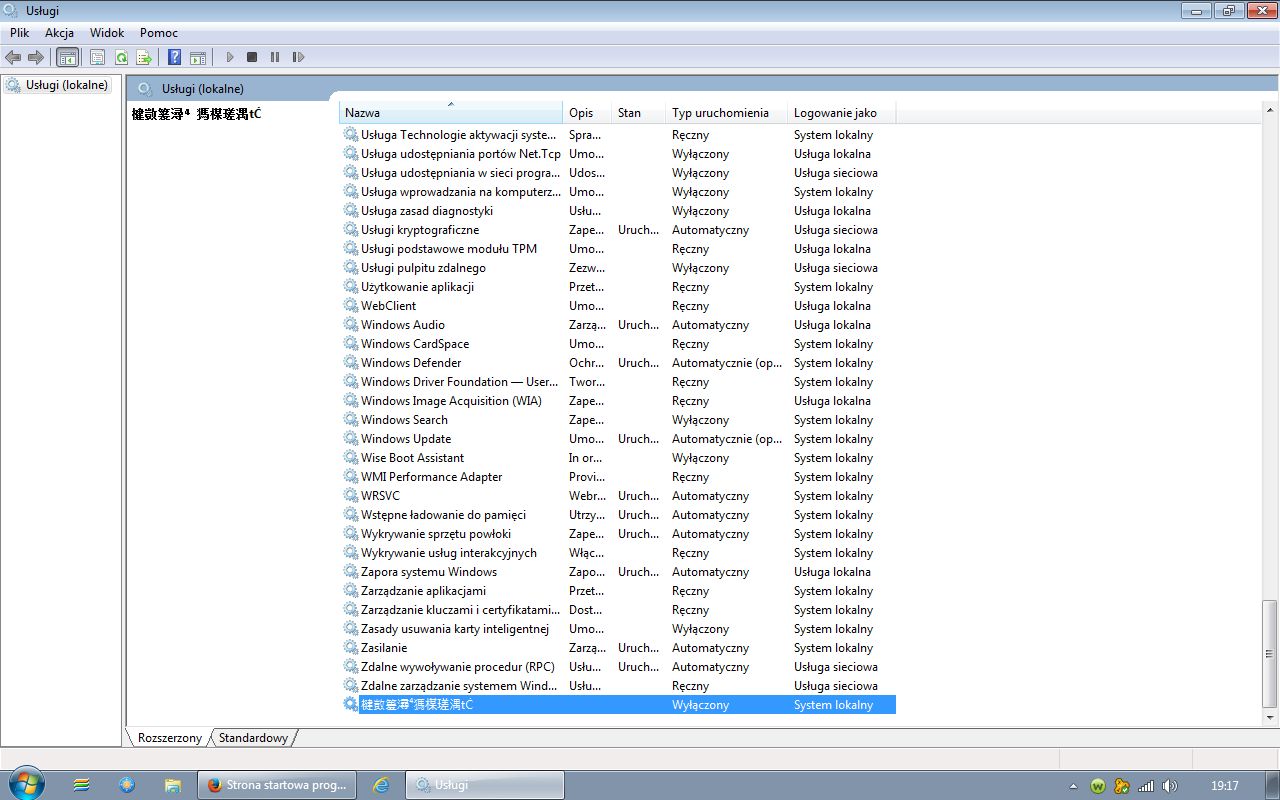Open the file explorer taskbar icon
The image size is (1280, 800).
172,785
